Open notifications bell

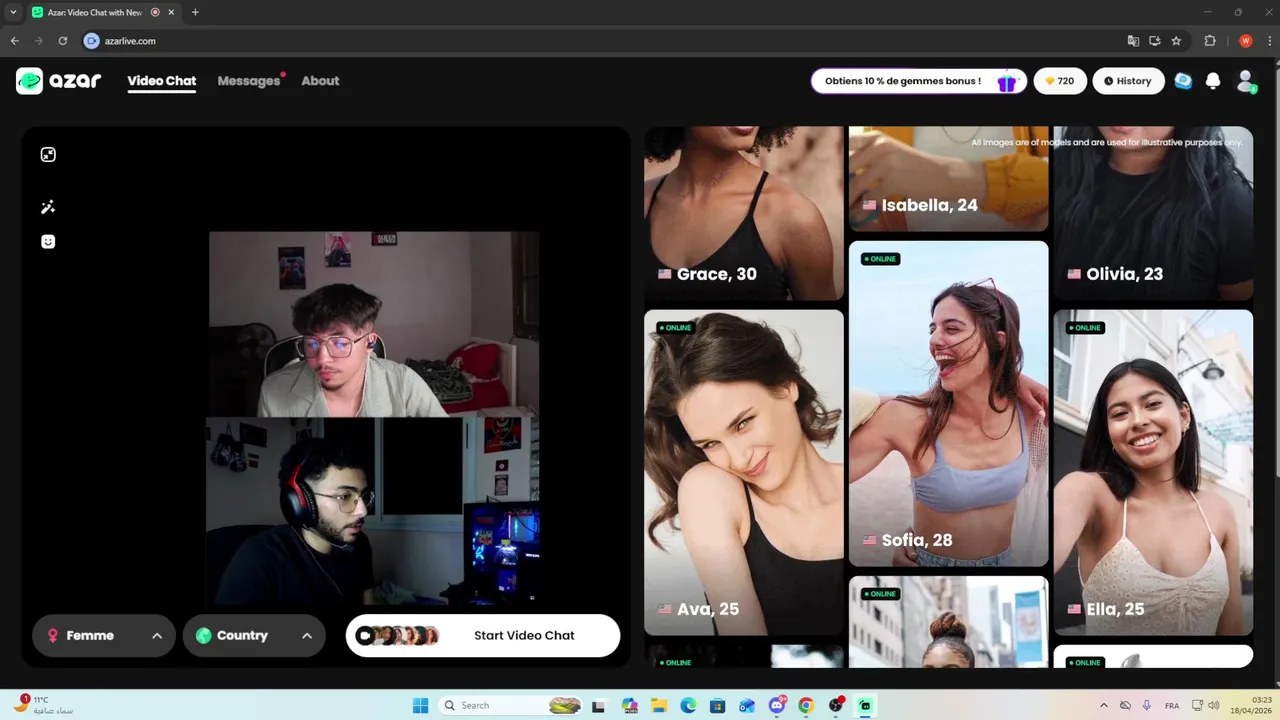click(x=1213, y=81)
